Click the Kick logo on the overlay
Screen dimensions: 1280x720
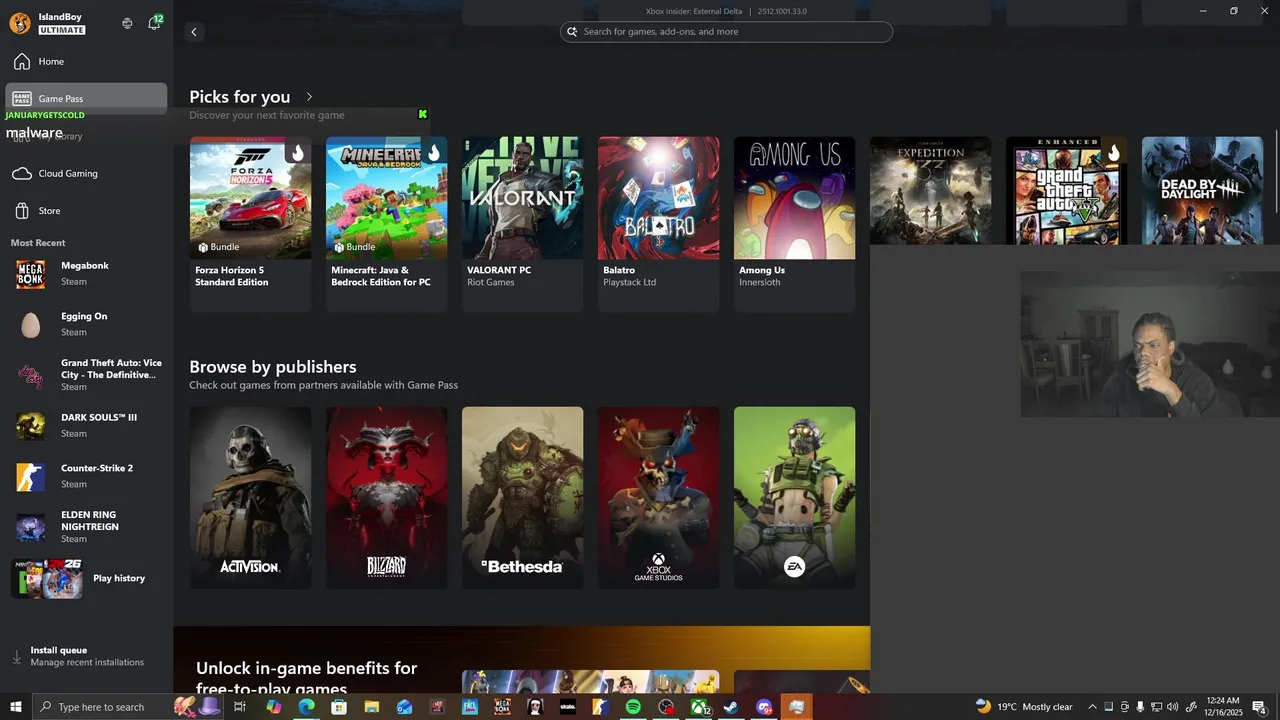click(x=422, y=114)
